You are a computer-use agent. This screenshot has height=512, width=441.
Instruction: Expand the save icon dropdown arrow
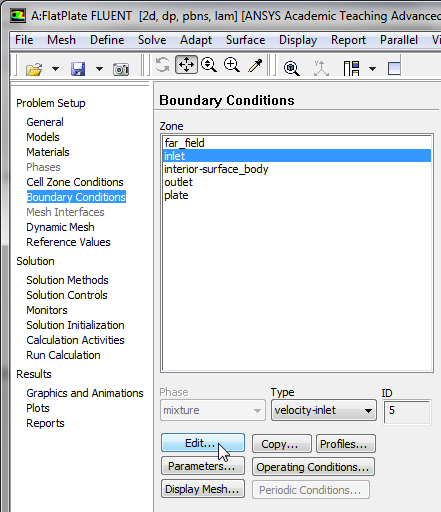(x=99, y=69)
